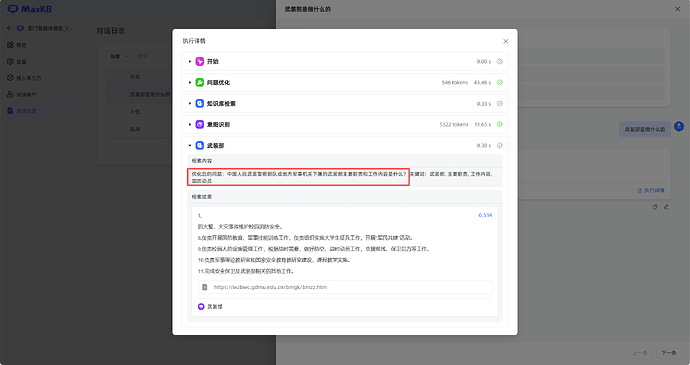Click the purple 意图识别 node icon

point(200,125)
